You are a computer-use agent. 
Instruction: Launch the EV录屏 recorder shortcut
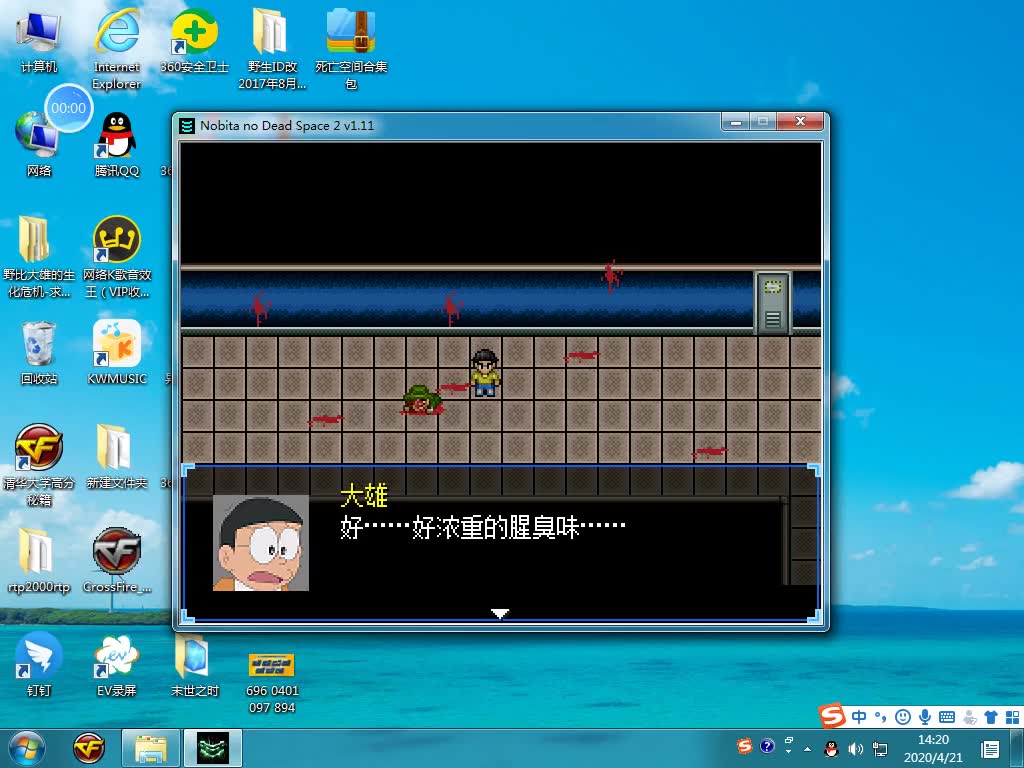(116, 664)
